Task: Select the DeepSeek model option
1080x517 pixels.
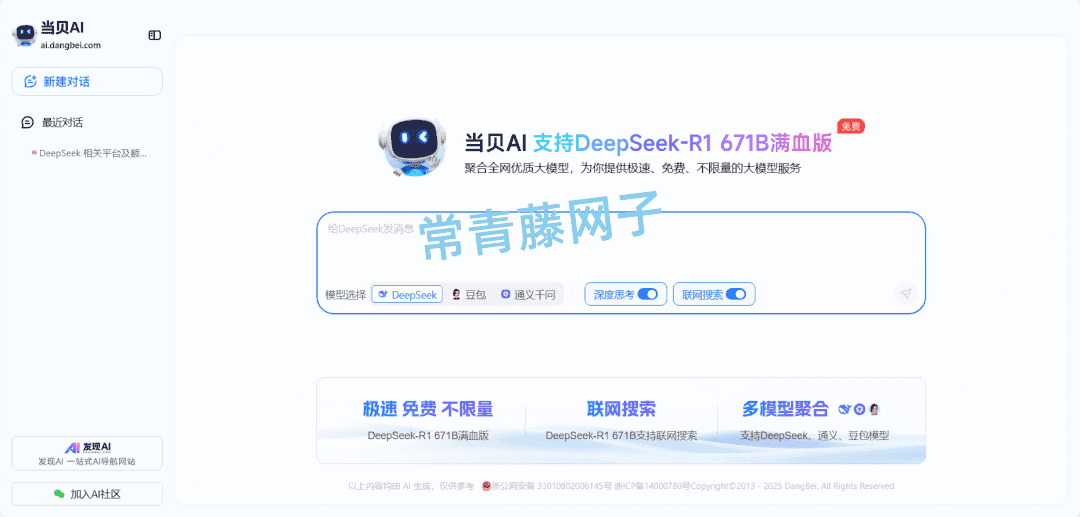Action: pos(407,295)
